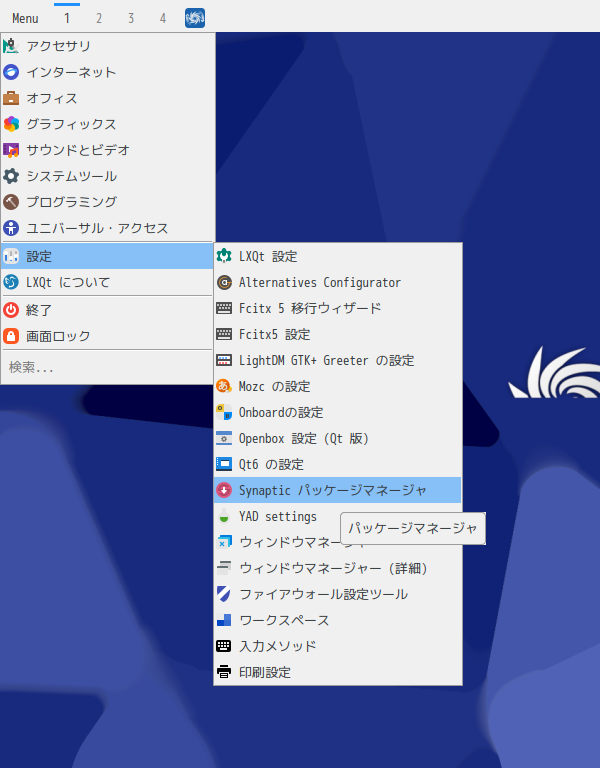
Task: Open Qt6 の設定 icon
Action: [x=224, y=464]
